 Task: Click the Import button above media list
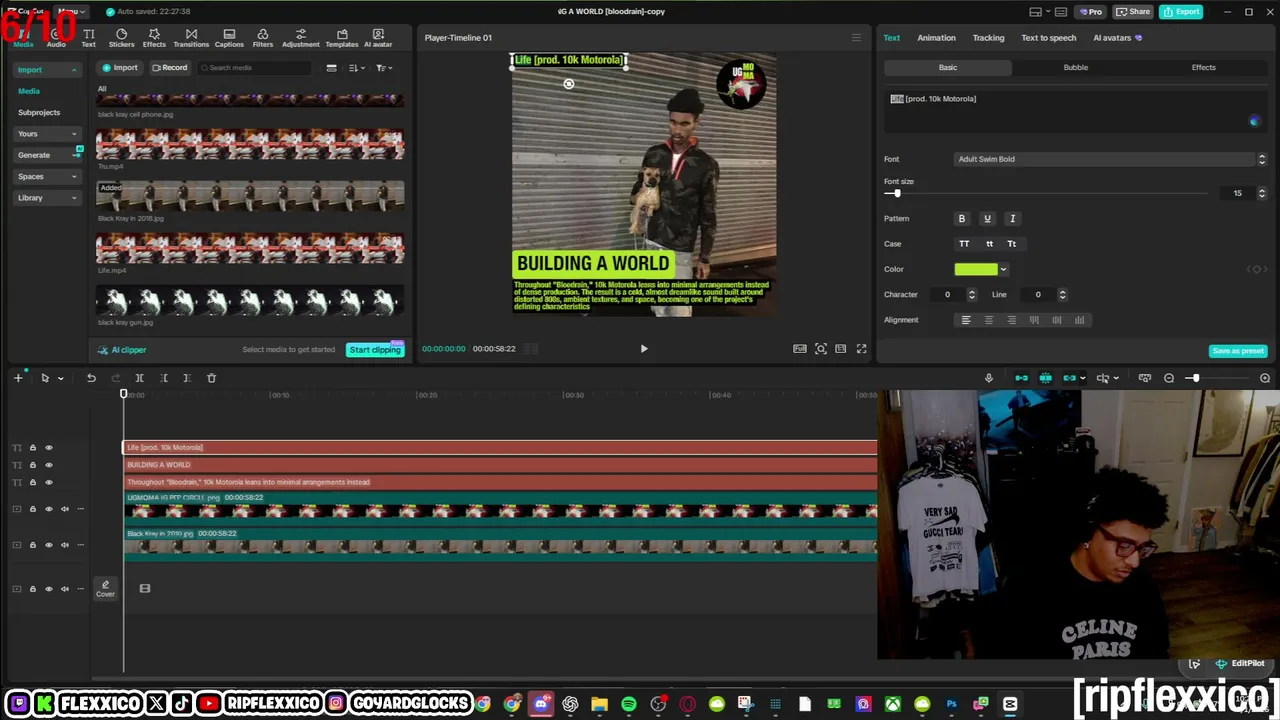pos(120,68)
